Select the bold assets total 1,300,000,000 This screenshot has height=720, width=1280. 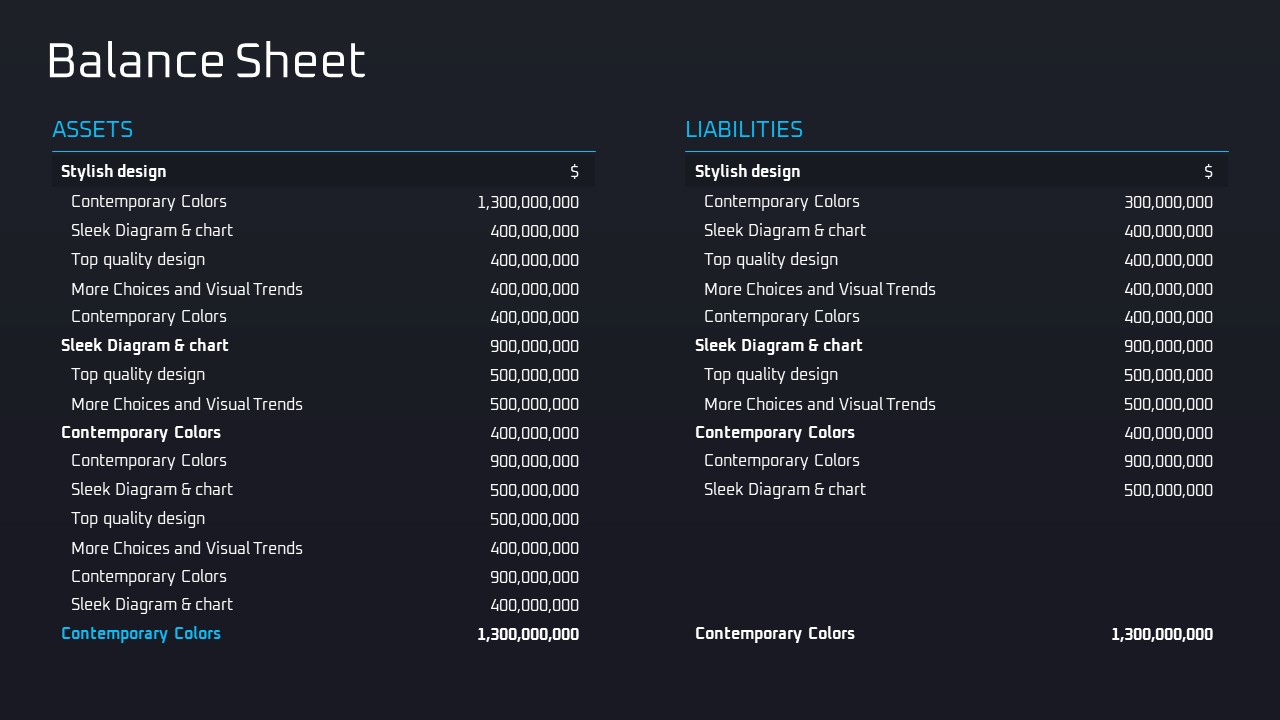(x=528, y=634)
